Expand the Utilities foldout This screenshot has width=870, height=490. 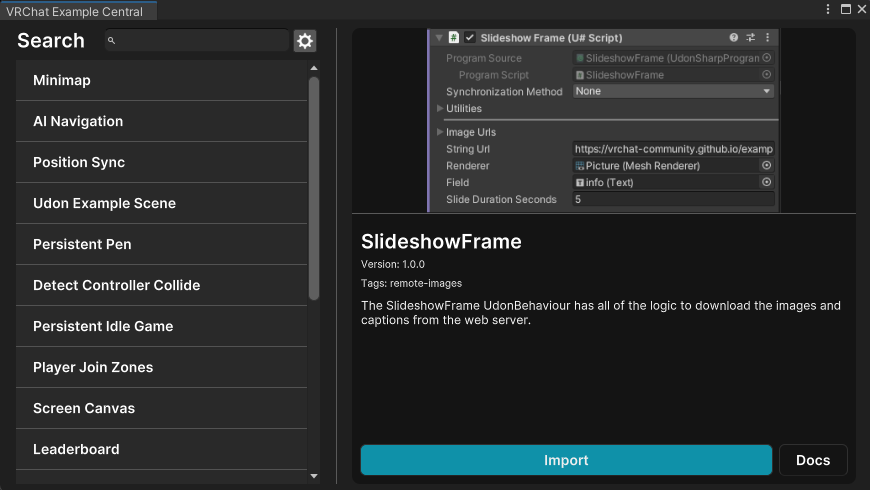[440, 108]
